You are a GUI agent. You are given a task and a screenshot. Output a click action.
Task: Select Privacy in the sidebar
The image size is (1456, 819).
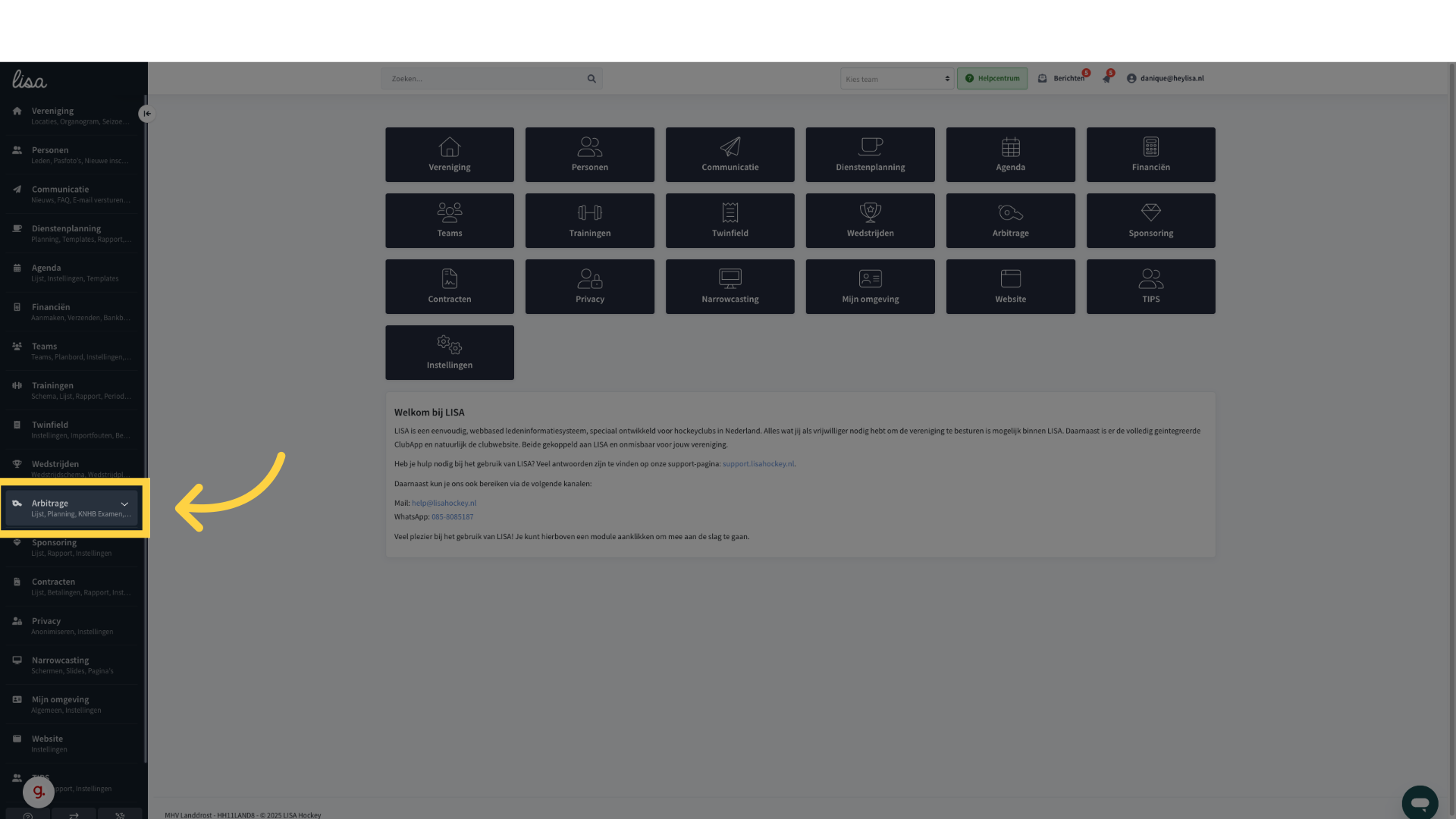[72, 626]
